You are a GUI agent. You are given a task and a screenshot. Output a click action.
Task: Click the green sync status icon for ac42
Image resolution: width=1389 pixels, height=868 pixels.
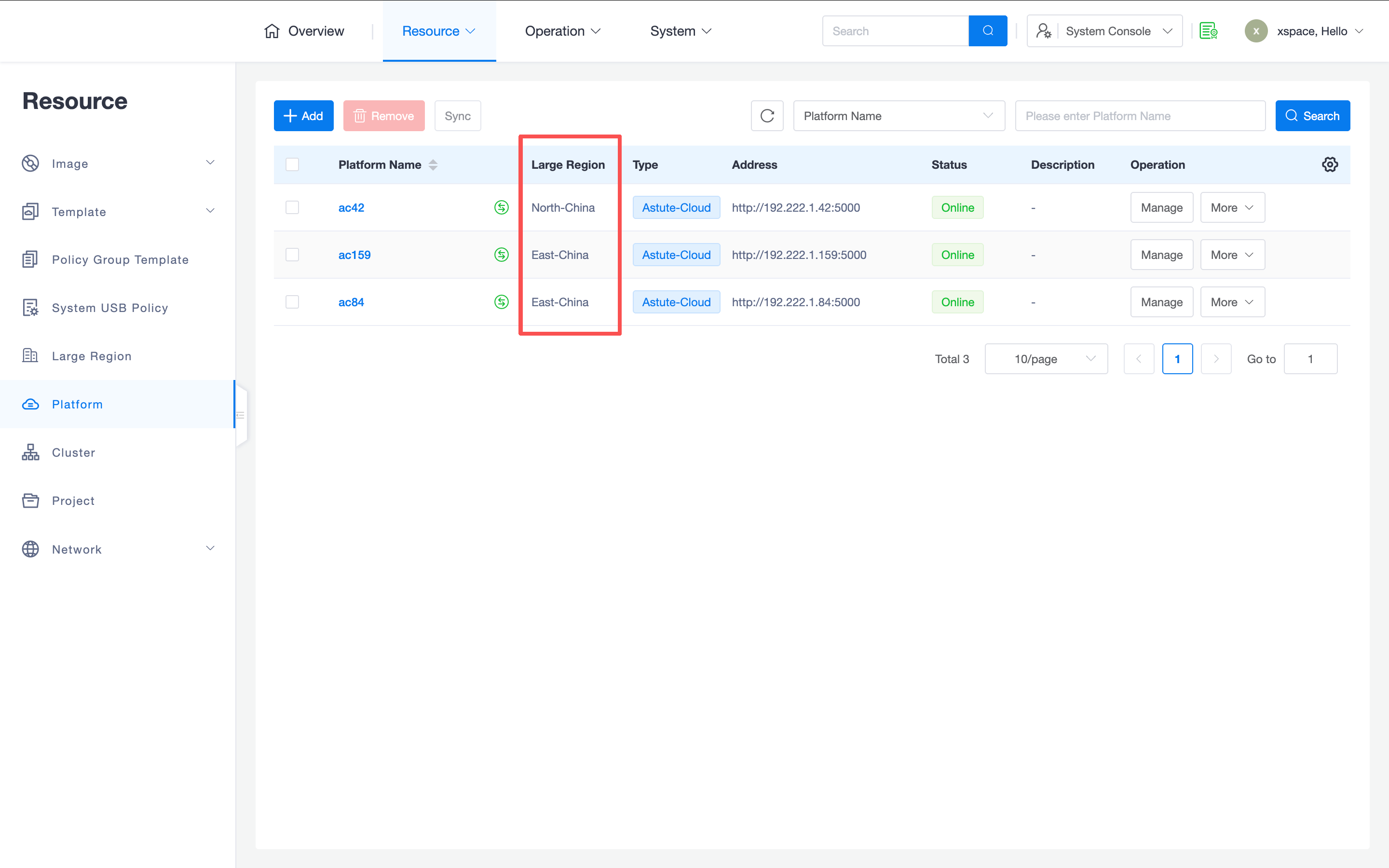(x=501, y=207)
